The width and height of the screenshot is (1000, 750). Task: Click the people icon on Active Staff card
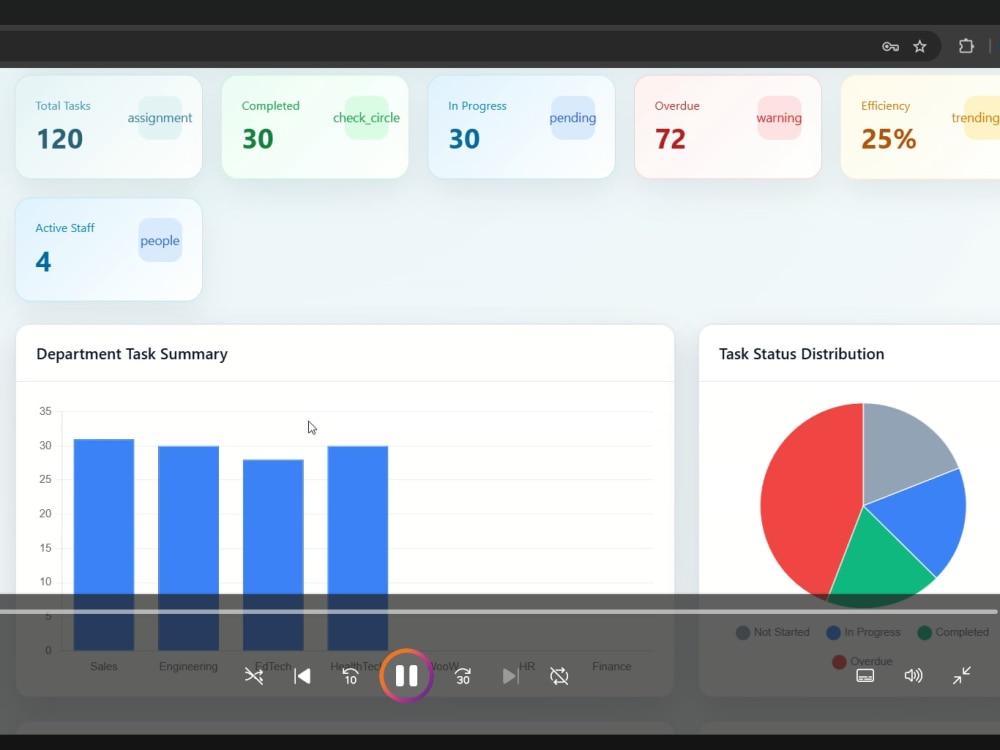click(x=159, y=240)
